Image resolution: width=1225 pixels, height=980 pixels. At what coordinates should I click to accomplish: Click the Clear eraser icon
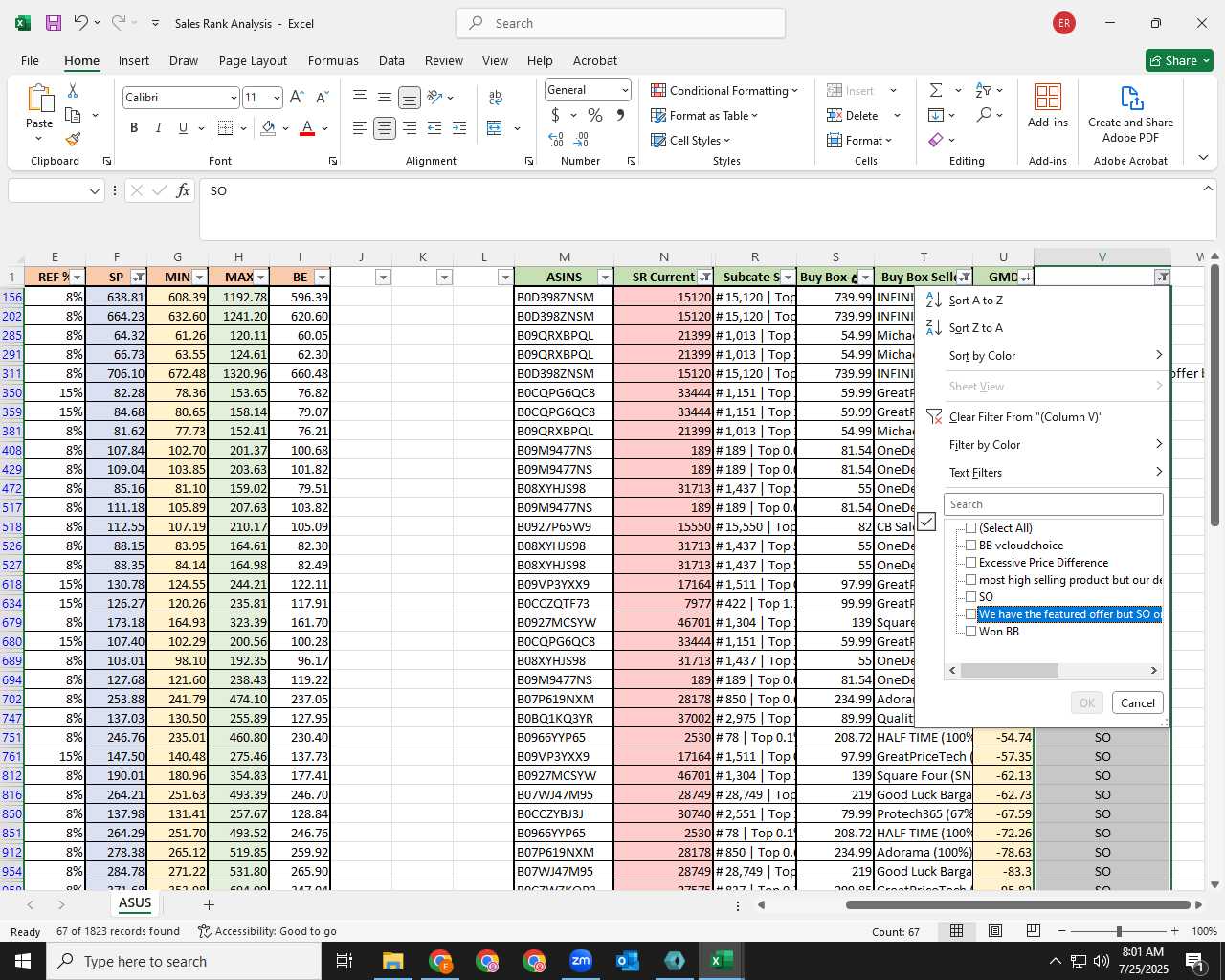(935, 140)
